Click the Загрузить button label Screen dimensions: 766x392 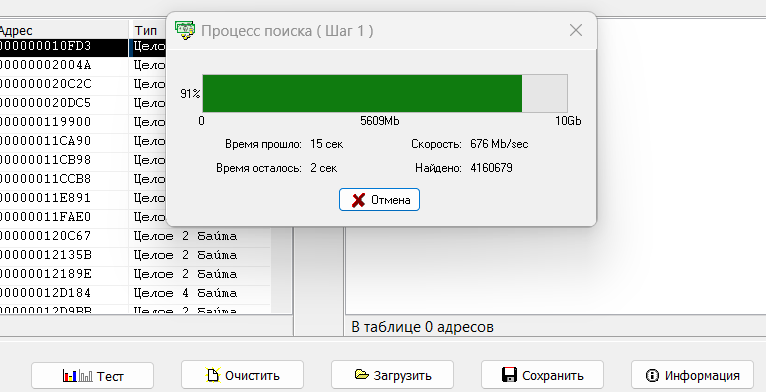tap(403, 376)
